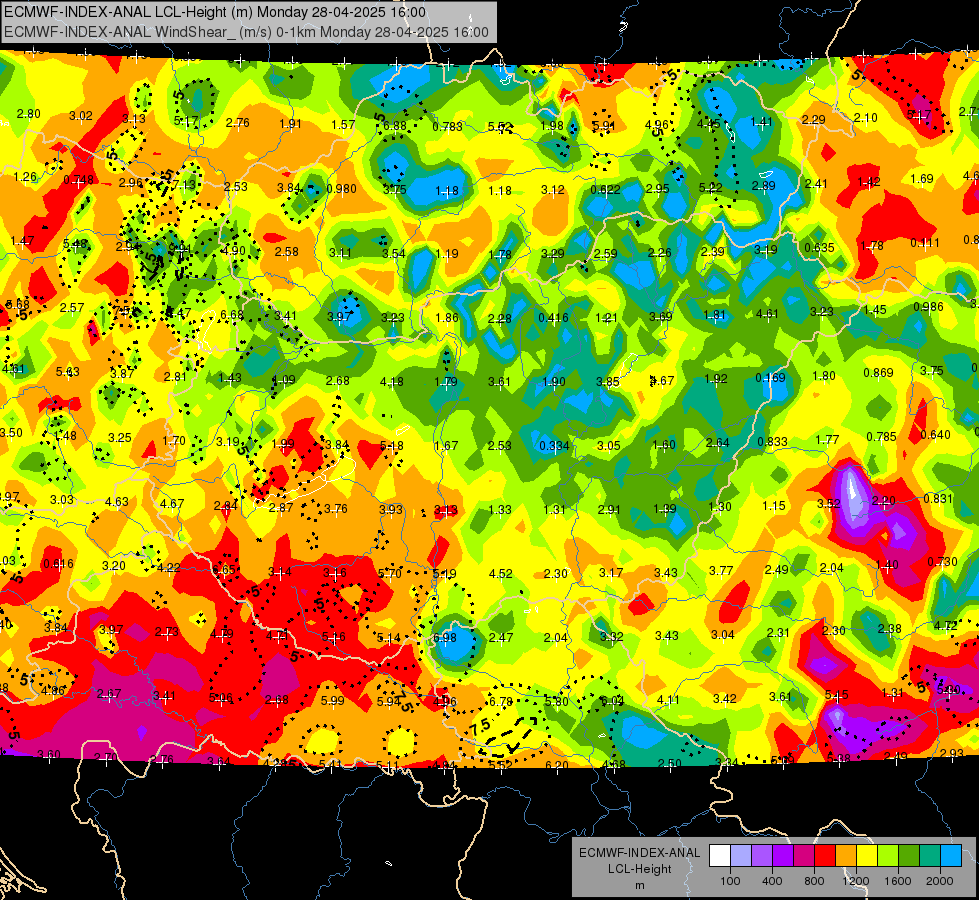Click the wind shear value 0.869
Viewport: 979px width, 900px height.
point(878,373)
